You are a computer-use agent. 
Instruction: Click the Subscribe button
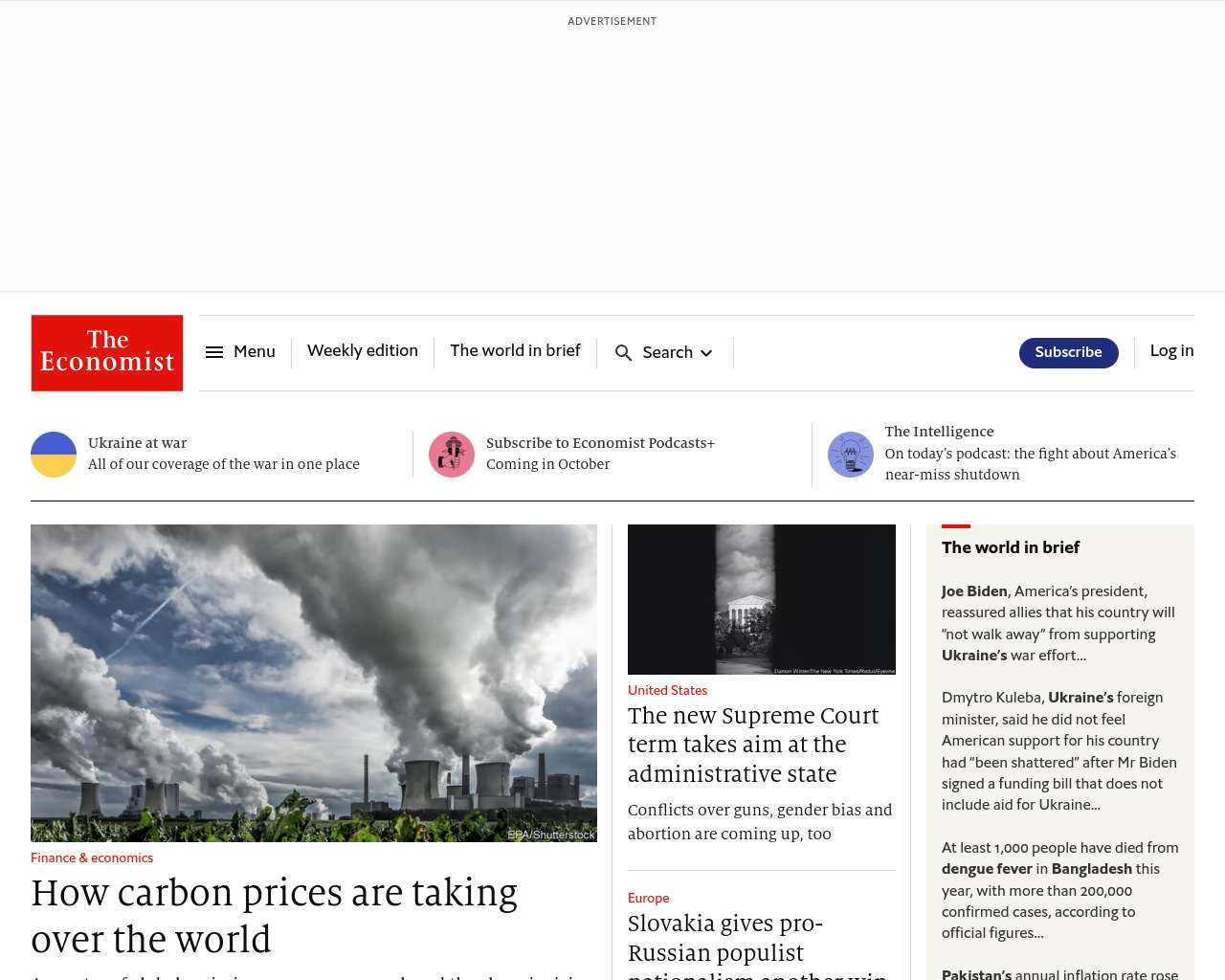click(1068, 353)
